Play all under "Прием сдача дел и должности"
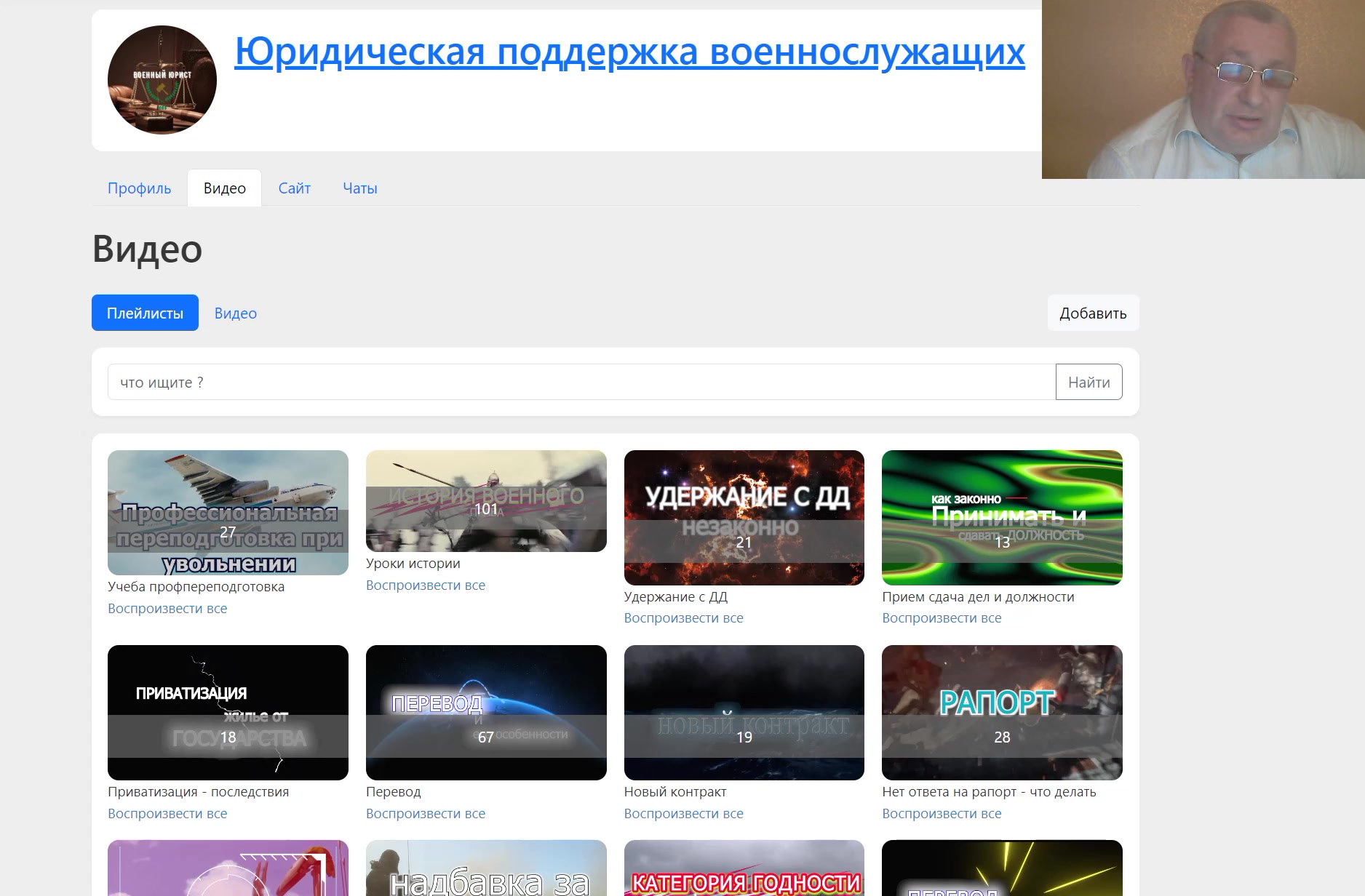Viewport: 1365px width, 896px height. [x=942, y=618]
